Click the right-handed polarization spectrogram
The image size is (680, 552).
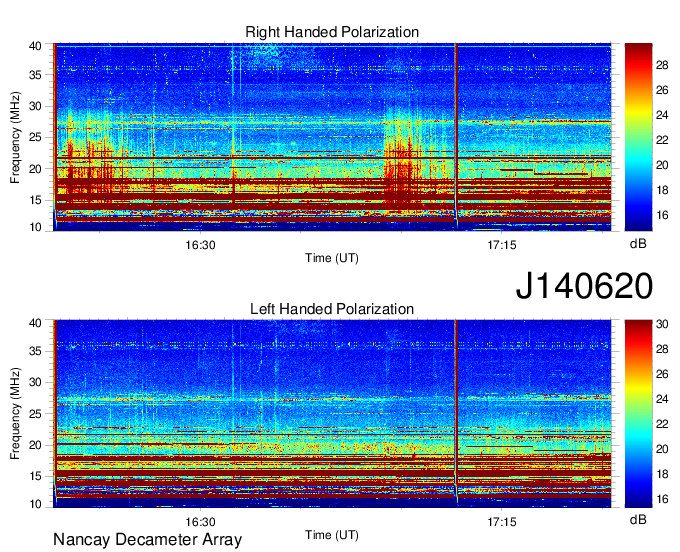332,137
